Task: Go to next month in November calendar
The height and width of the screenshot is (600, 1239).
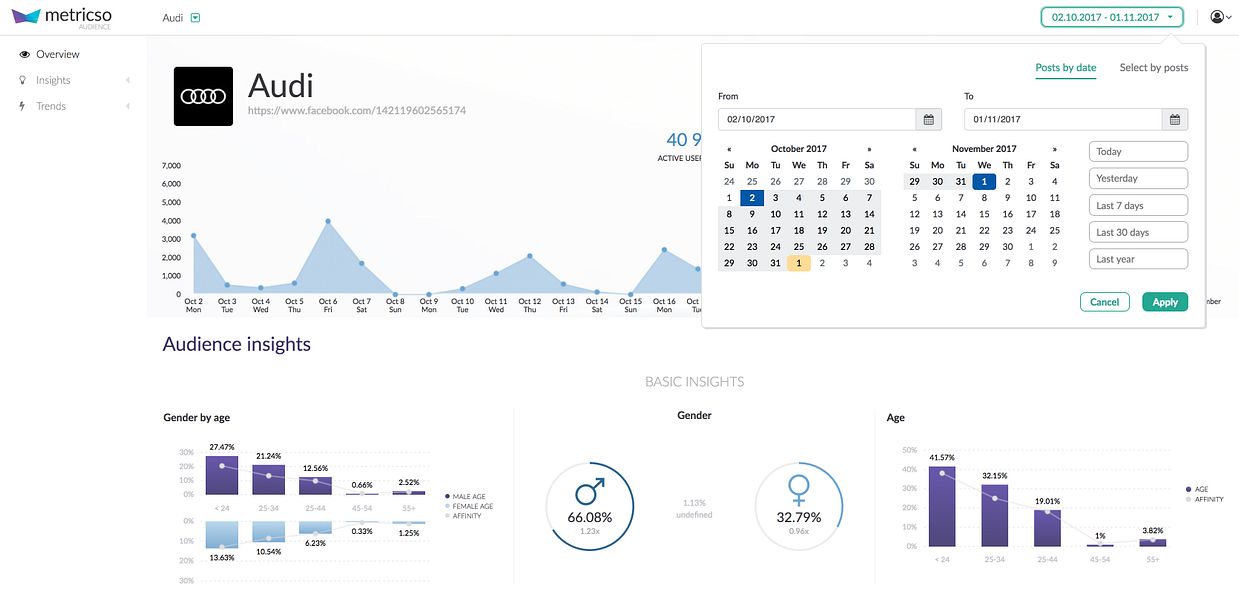Action: (1054, 149)
